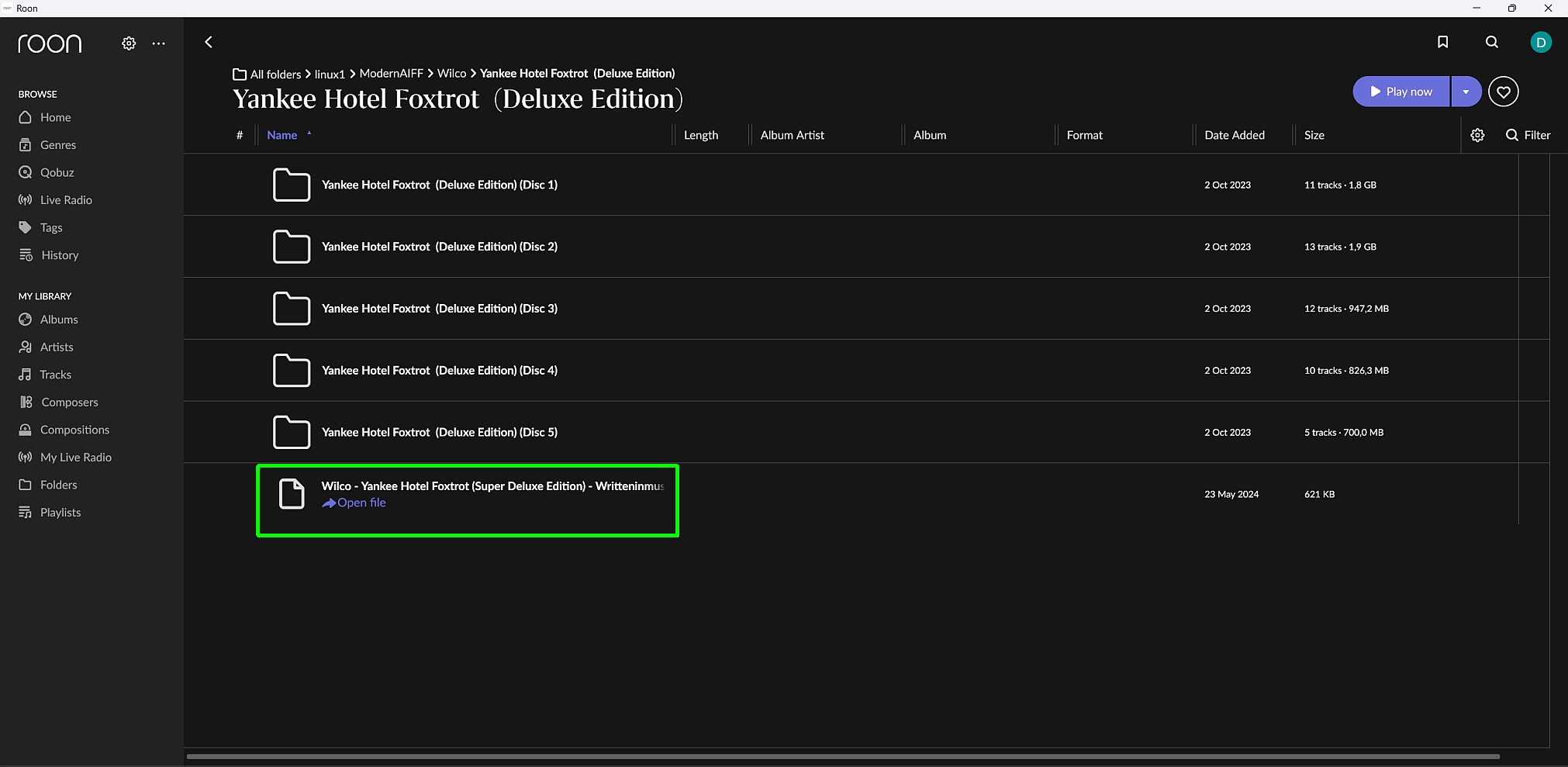Sort by the Size column header
This screenshot has width=1568, height=767.
[1314, 135]
